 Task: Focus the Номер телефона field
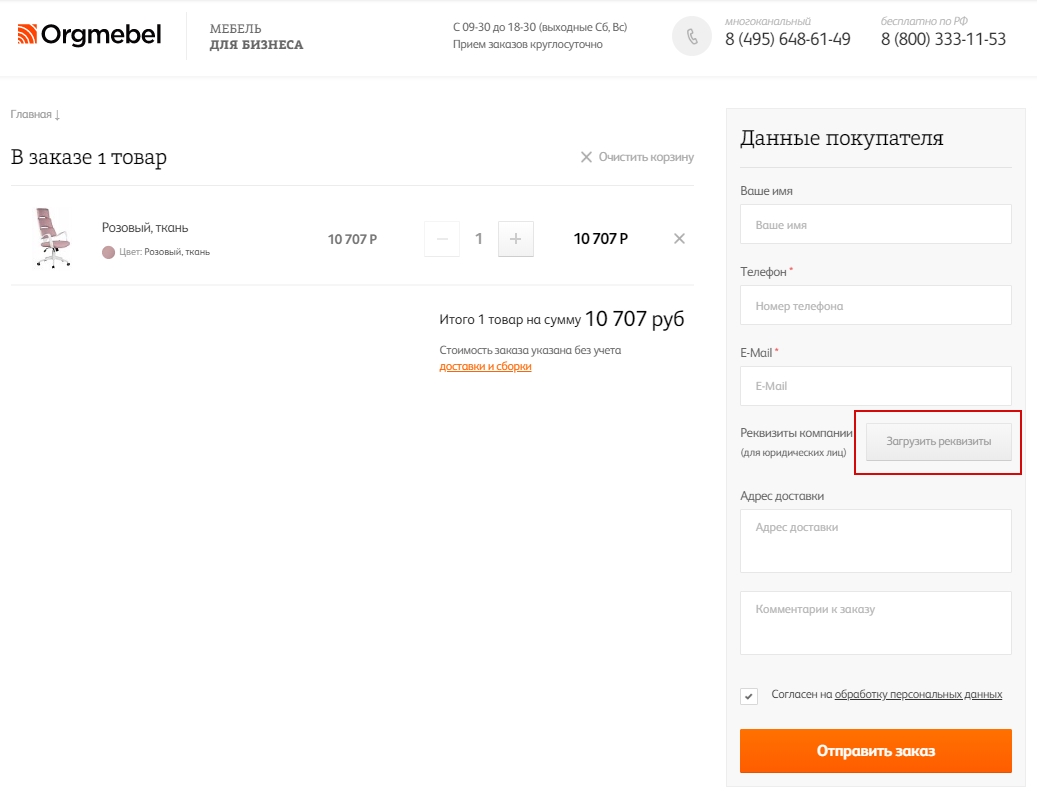click(876, 305)
